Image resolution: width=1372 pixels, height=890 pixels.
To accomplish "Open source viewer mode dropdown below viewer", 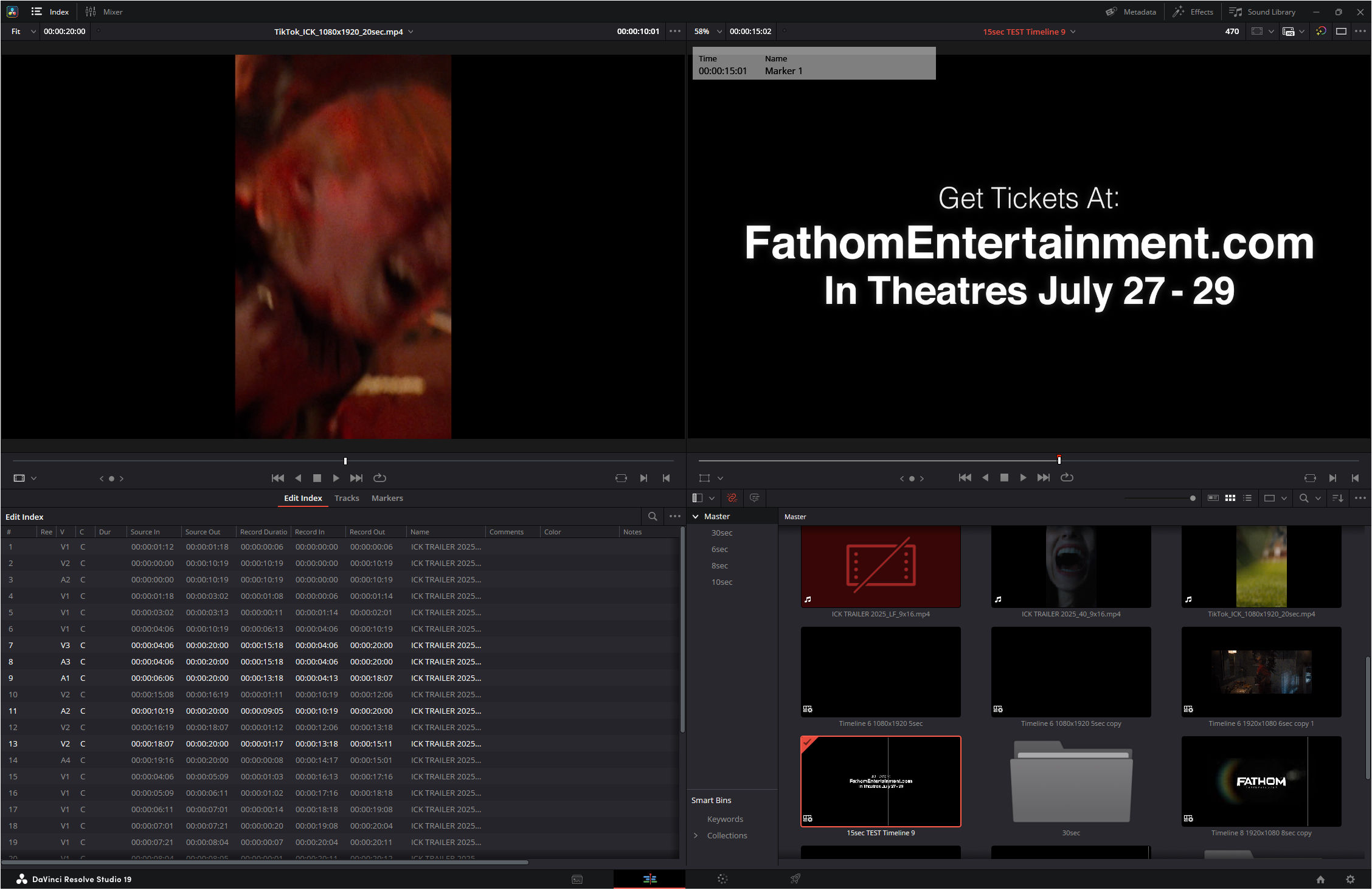I will (25, 478).
